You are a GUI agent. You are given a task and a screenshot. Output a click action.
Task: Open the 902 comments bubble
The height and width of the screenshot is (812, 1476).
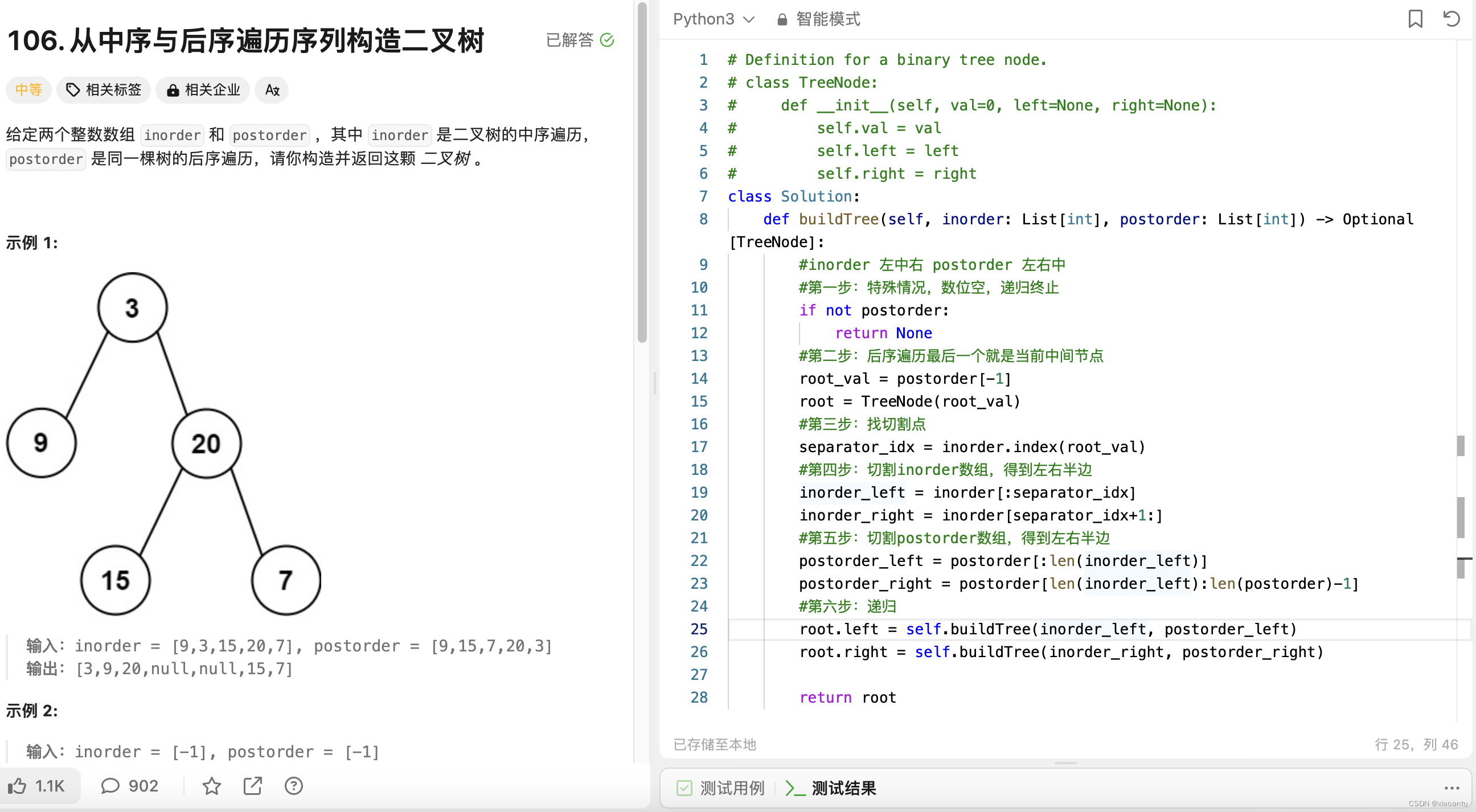click(129, 786)
